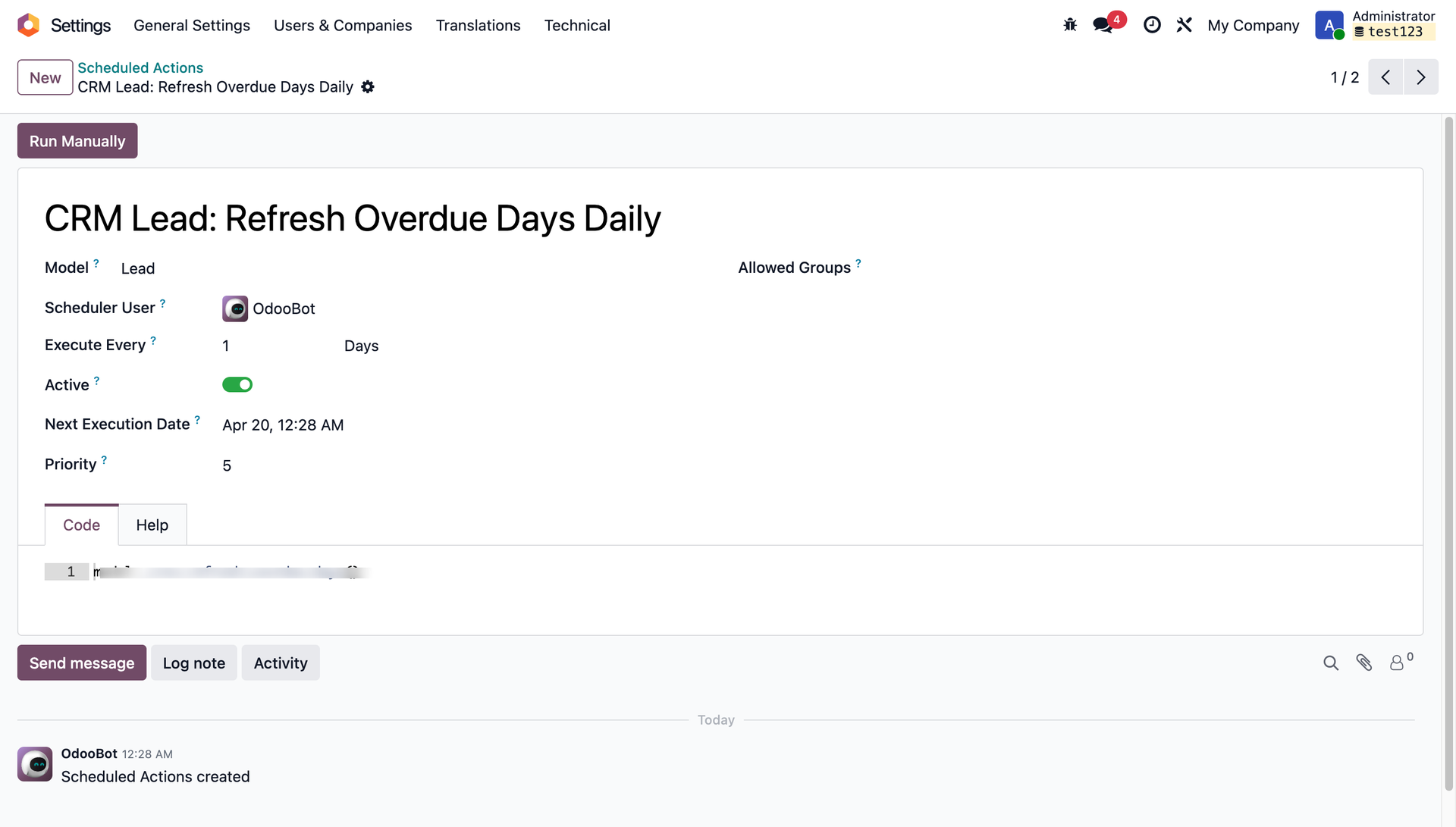Image resolution: width=1456 pixels, height=827 pixels.
Task: Open the debug bug icon menu
Action: (1070, 25)
